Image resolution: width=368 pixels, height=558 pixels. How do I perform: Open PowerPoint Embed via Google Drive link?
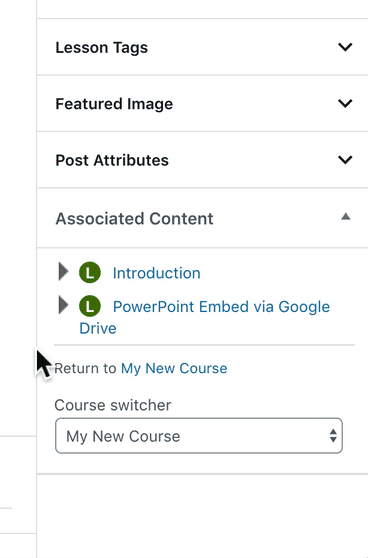(x=205, y=317)
